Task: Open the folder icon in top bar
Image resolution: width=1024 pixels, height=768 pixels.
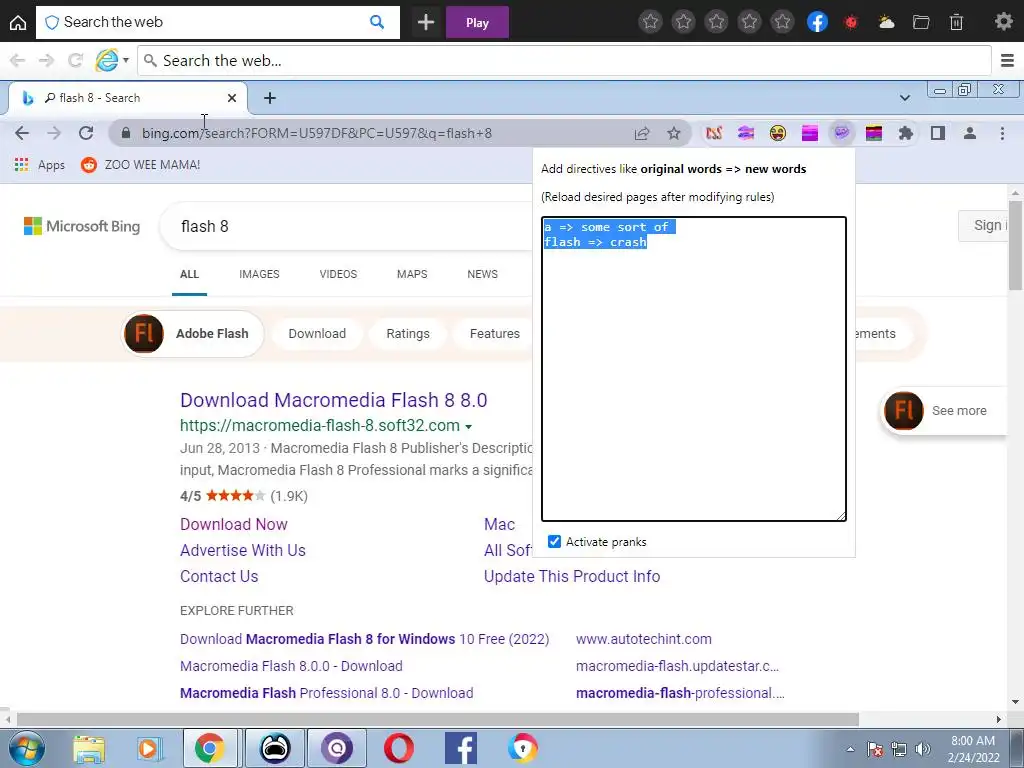Action: click(x=921, y=22)
